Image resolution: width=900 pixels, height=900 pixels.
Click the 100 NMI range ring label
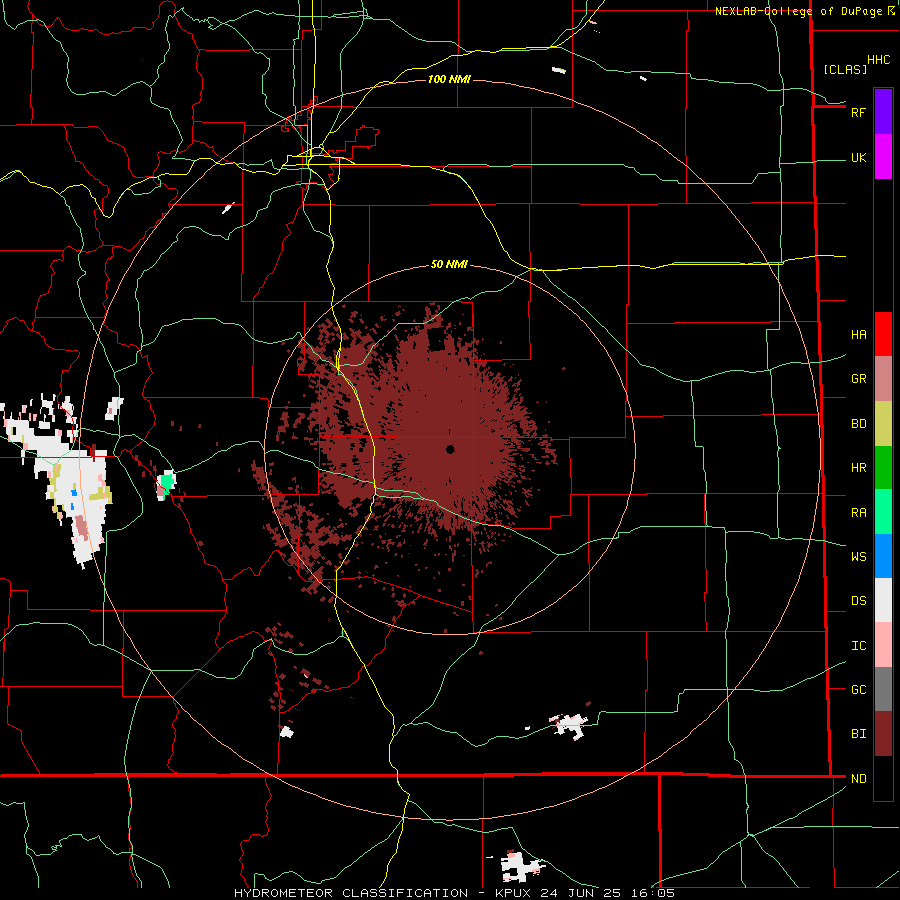(449, 79)
